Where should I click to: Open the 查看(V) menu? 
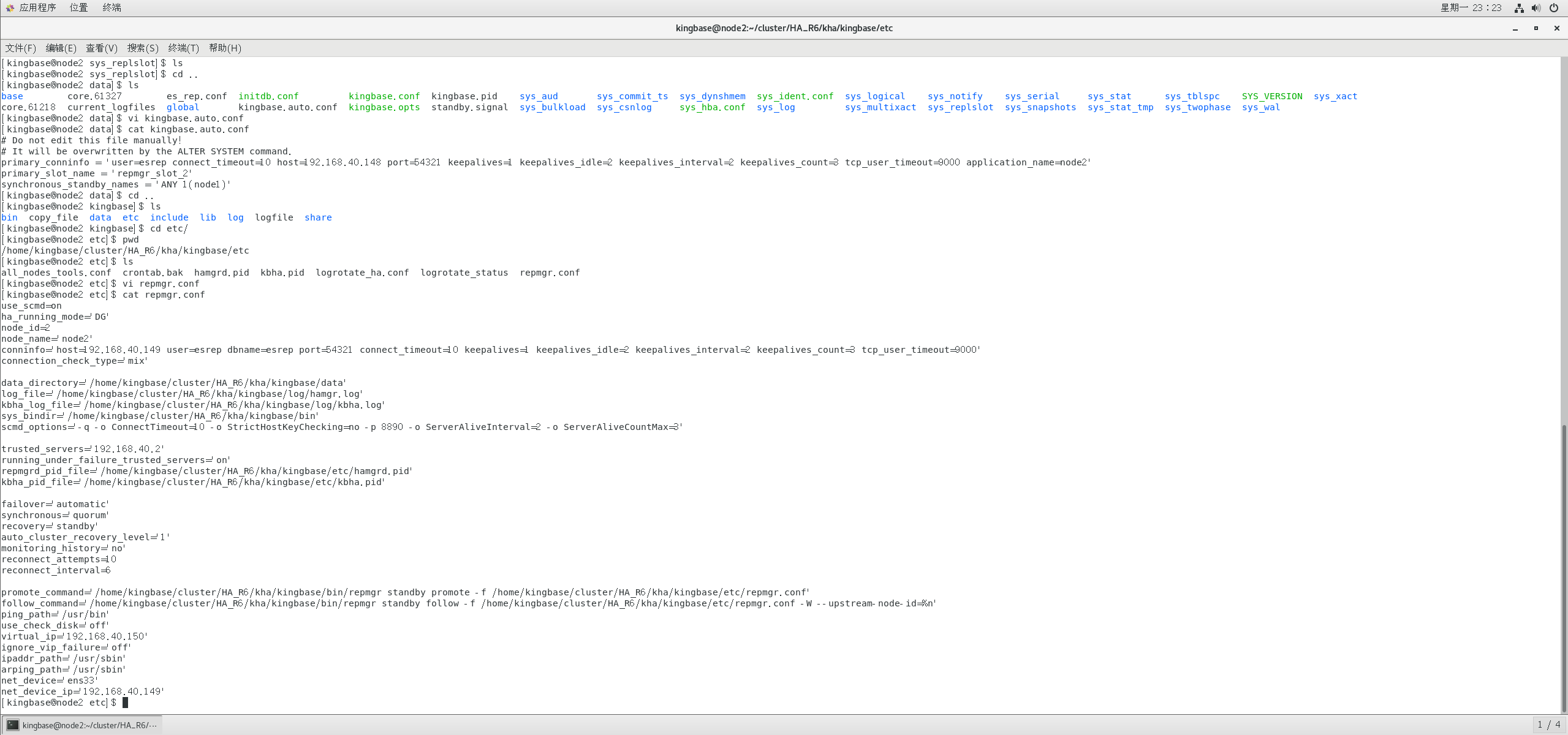pyautogui.click(x=102, y=48)
